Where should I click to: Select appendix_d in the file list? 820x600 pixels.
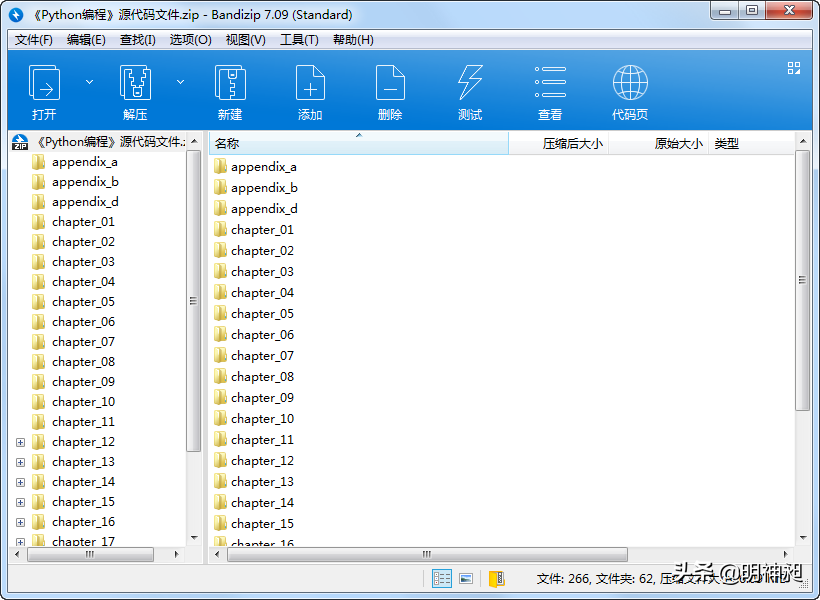click(264, 209)
